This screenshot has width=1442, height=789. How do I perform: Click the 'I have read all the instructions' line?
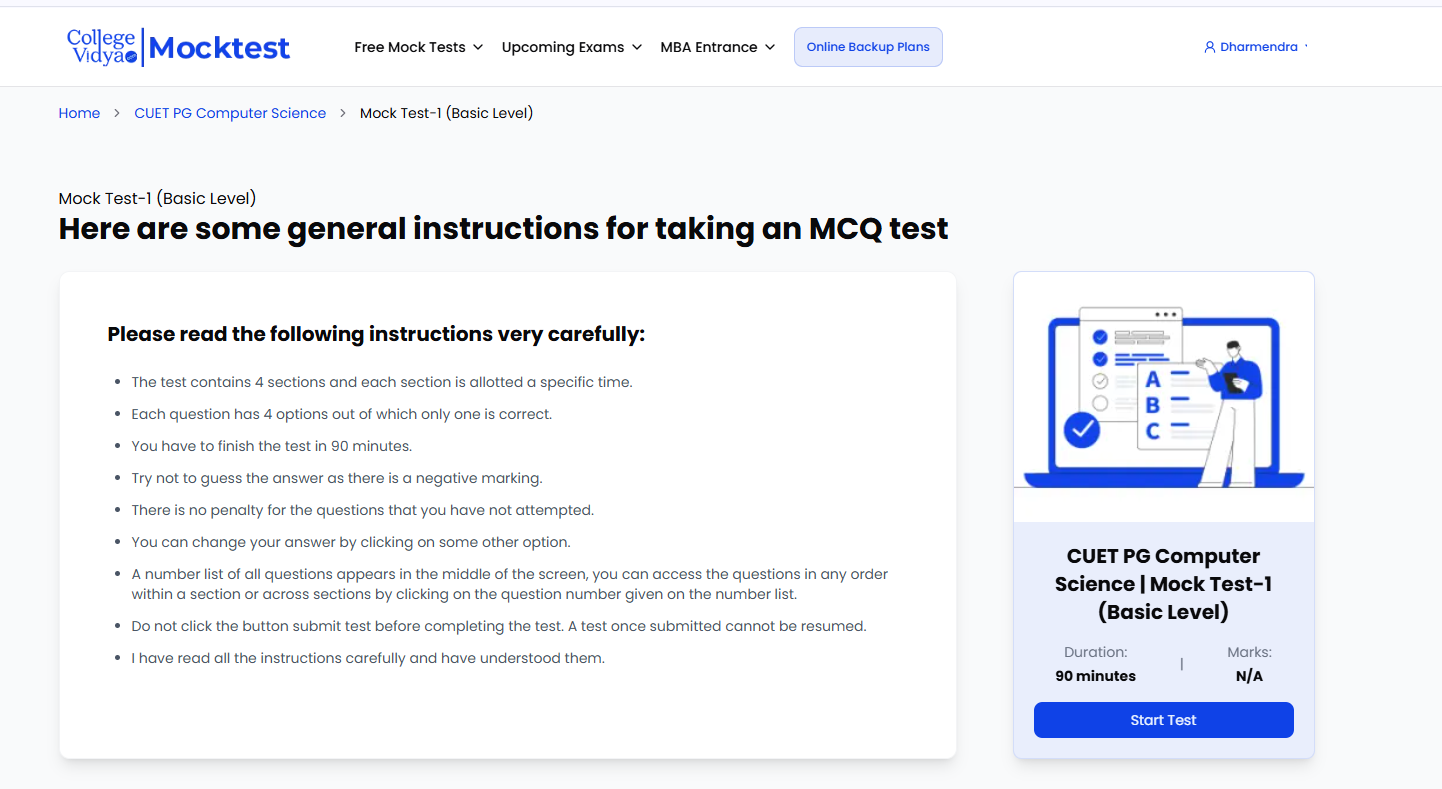coord(368,658)
